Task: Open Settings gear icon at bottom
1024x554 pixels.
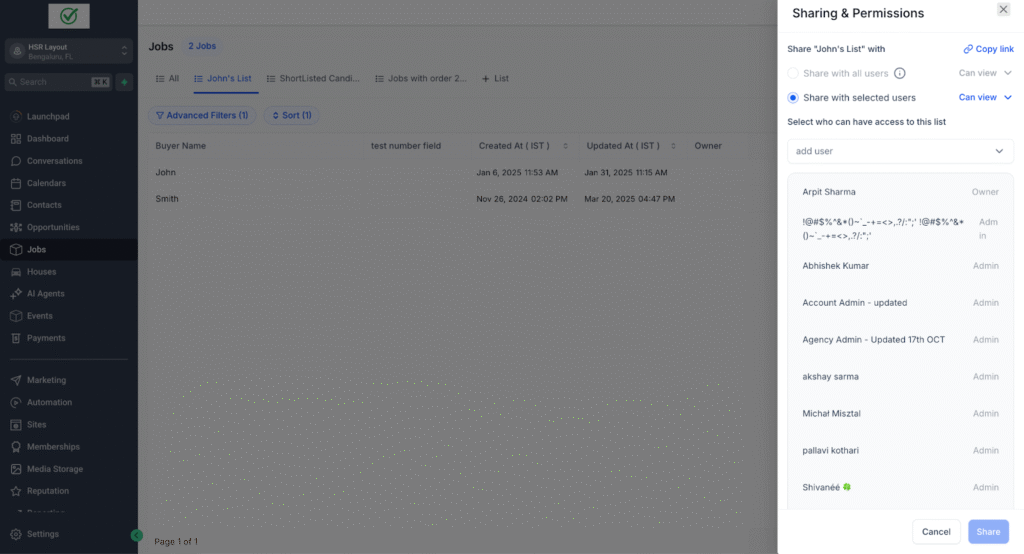Action: pyautogui.click(x=16, y=534)
